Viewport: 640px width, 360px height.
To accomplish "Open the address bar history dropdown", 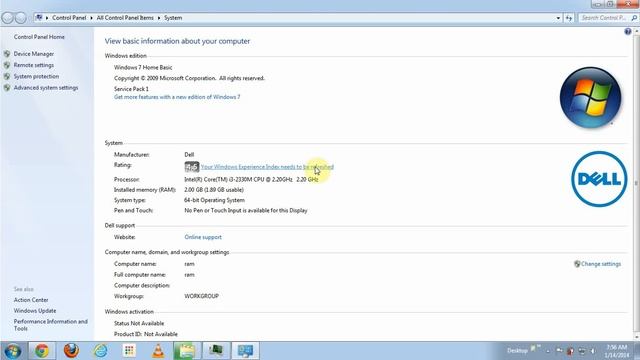I will [x=558, y=18].
